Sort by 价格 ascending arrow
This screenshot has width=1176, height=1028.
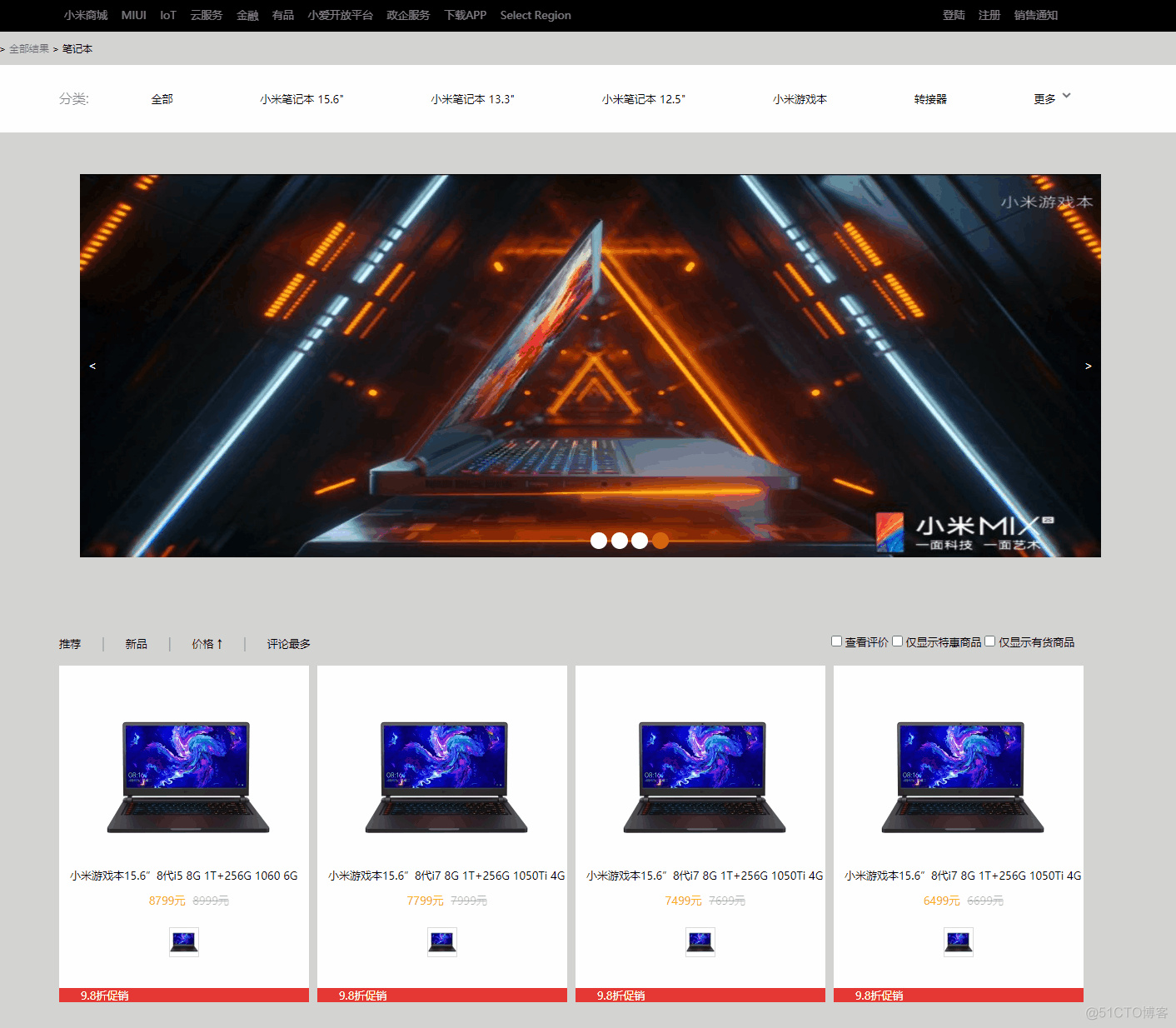(207, 644)
